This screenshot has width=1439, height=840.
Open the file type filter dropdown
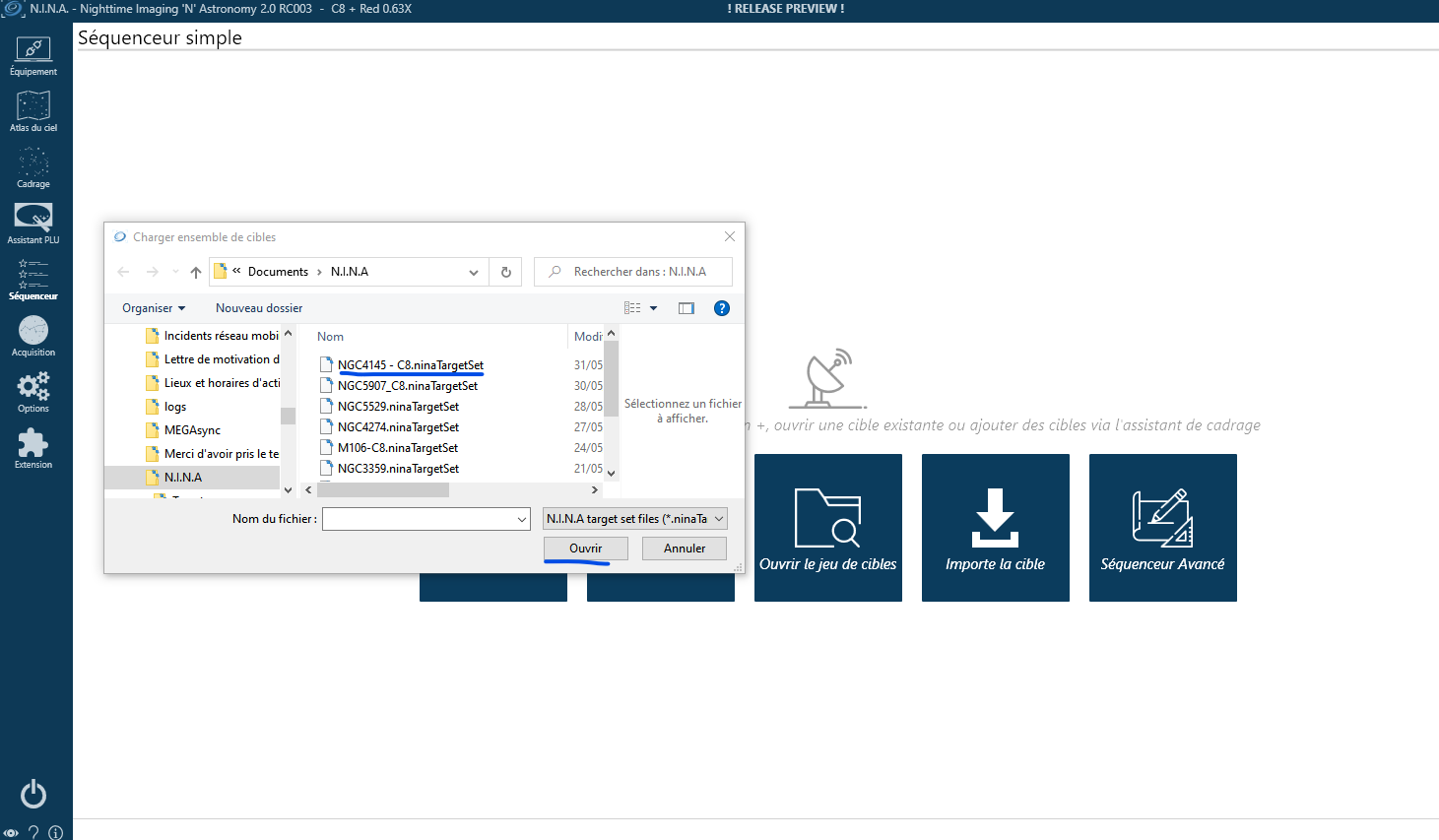click(x=635, y=519)
